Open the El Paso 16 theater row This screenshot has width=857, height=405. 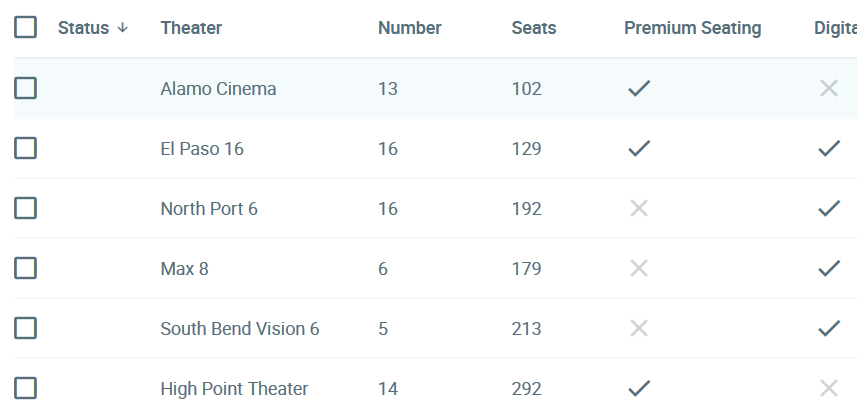click(x=202, y=149)
